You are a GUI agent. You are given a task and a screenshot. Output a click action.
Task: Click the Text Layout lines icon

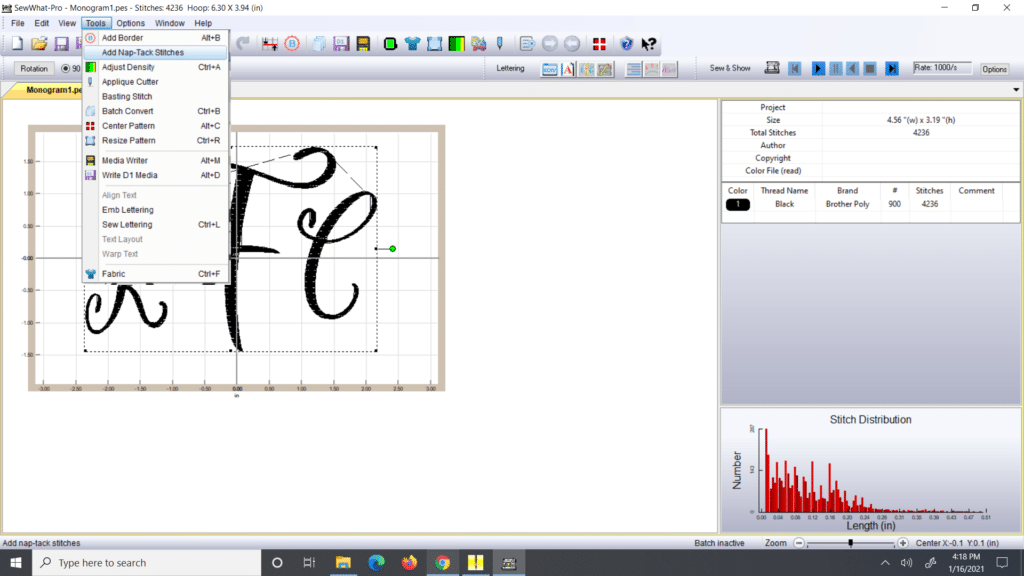633,69
